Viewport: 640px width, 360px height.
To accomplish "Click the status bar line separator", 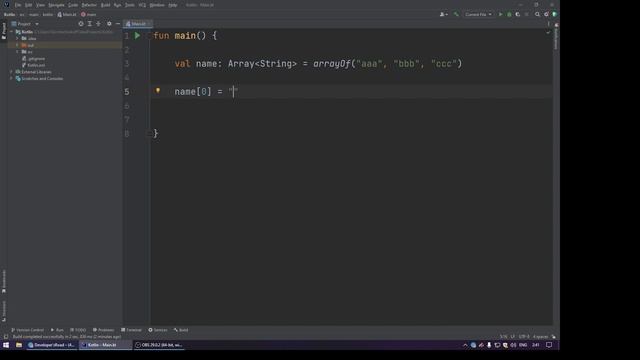I will pyautogui.click(x=513, y=337).
